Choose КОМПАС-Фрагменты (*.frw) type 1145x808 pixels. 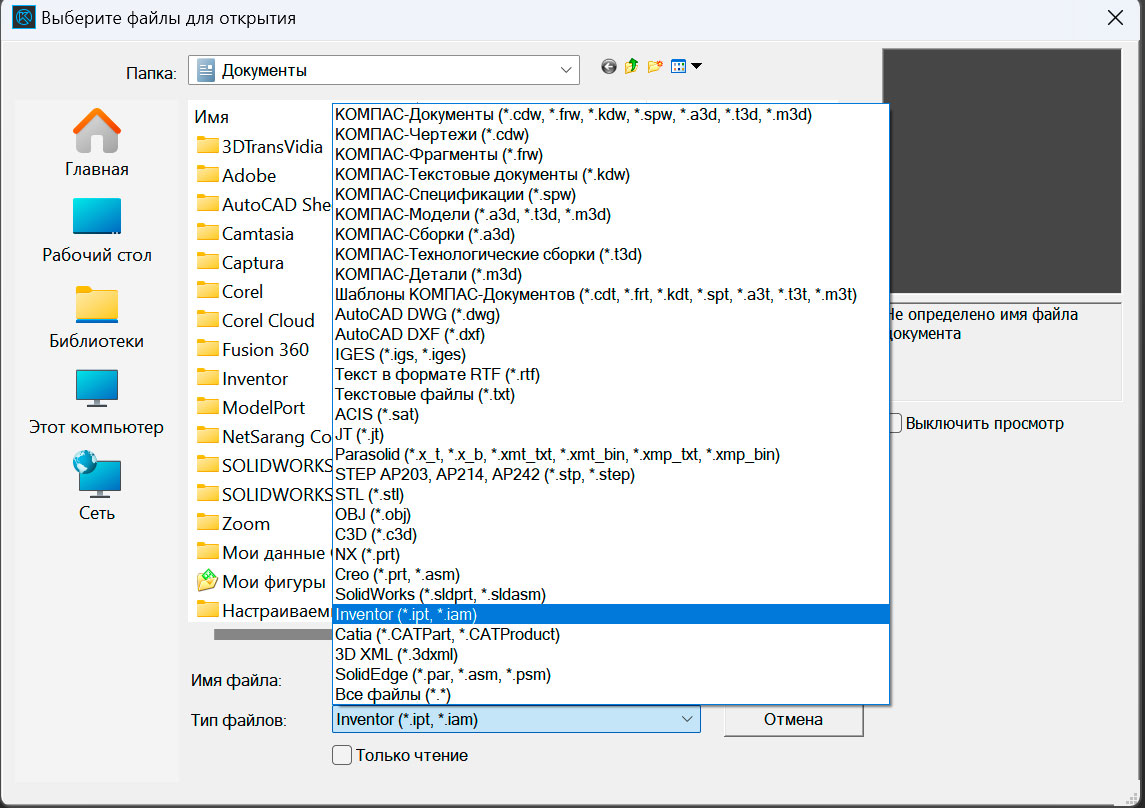610,155
